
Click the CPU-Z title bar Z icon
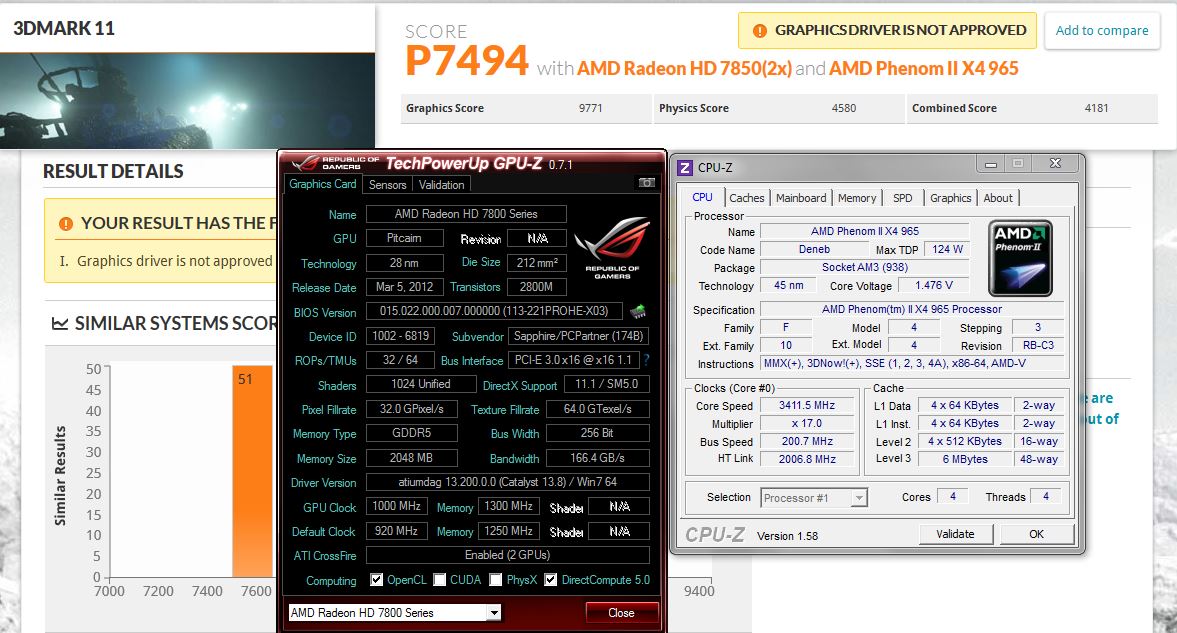tap(685, 167)
